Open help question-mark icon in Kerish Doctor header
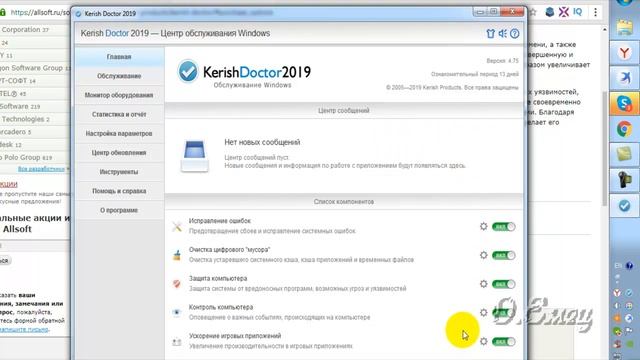The width and height of the screenshot is (640, 360). 515,33
